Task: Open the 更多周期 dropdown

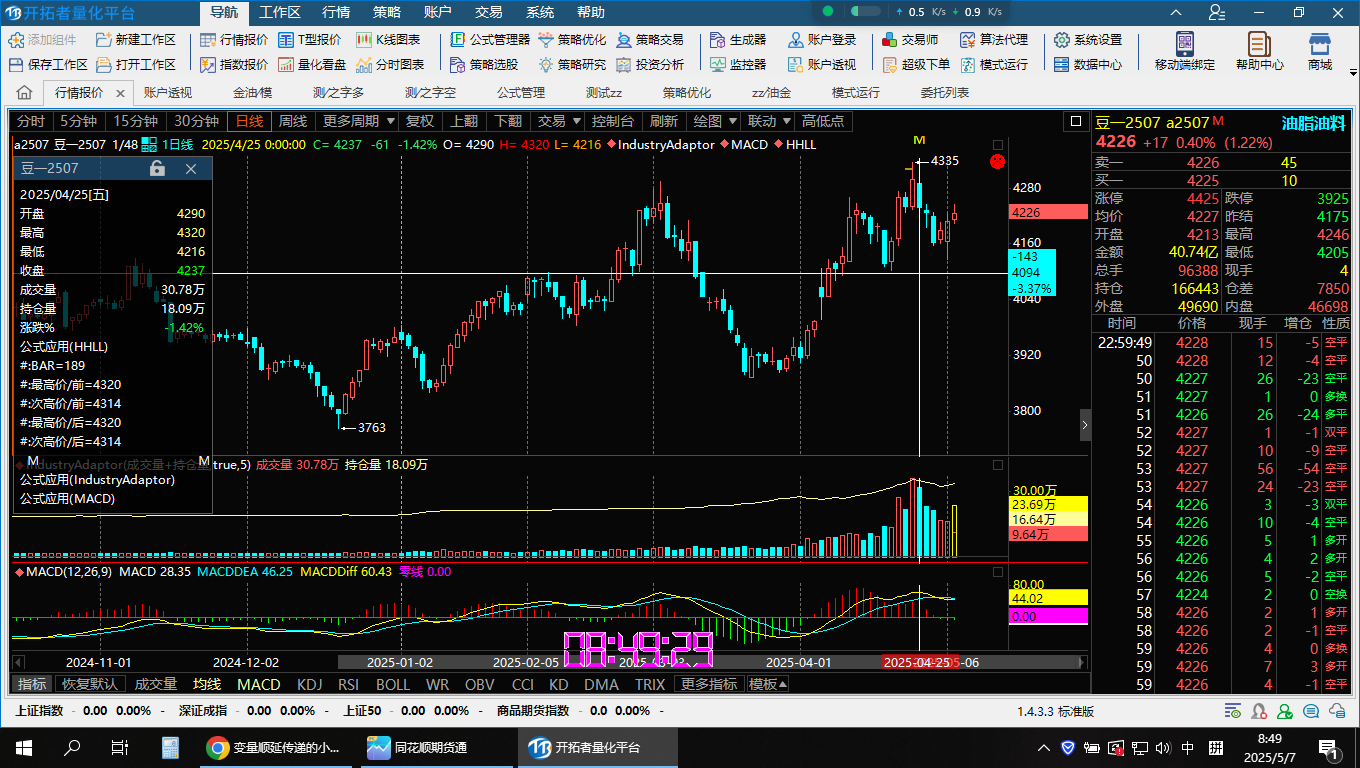Action: coord(358,121)
